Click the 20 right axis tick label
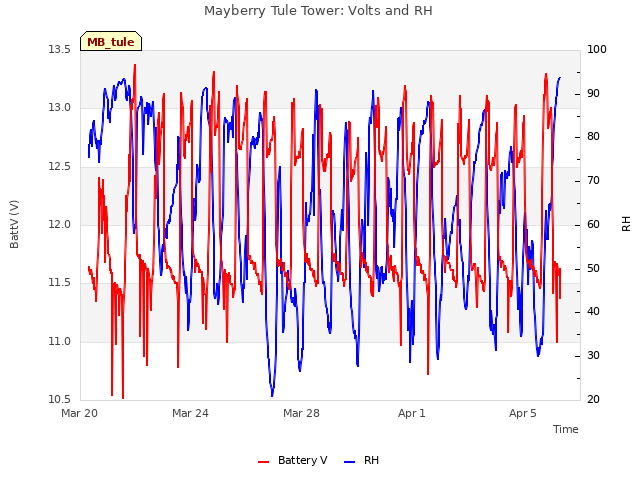Screen dimensions: 640x480 click(x=593, y=400)
